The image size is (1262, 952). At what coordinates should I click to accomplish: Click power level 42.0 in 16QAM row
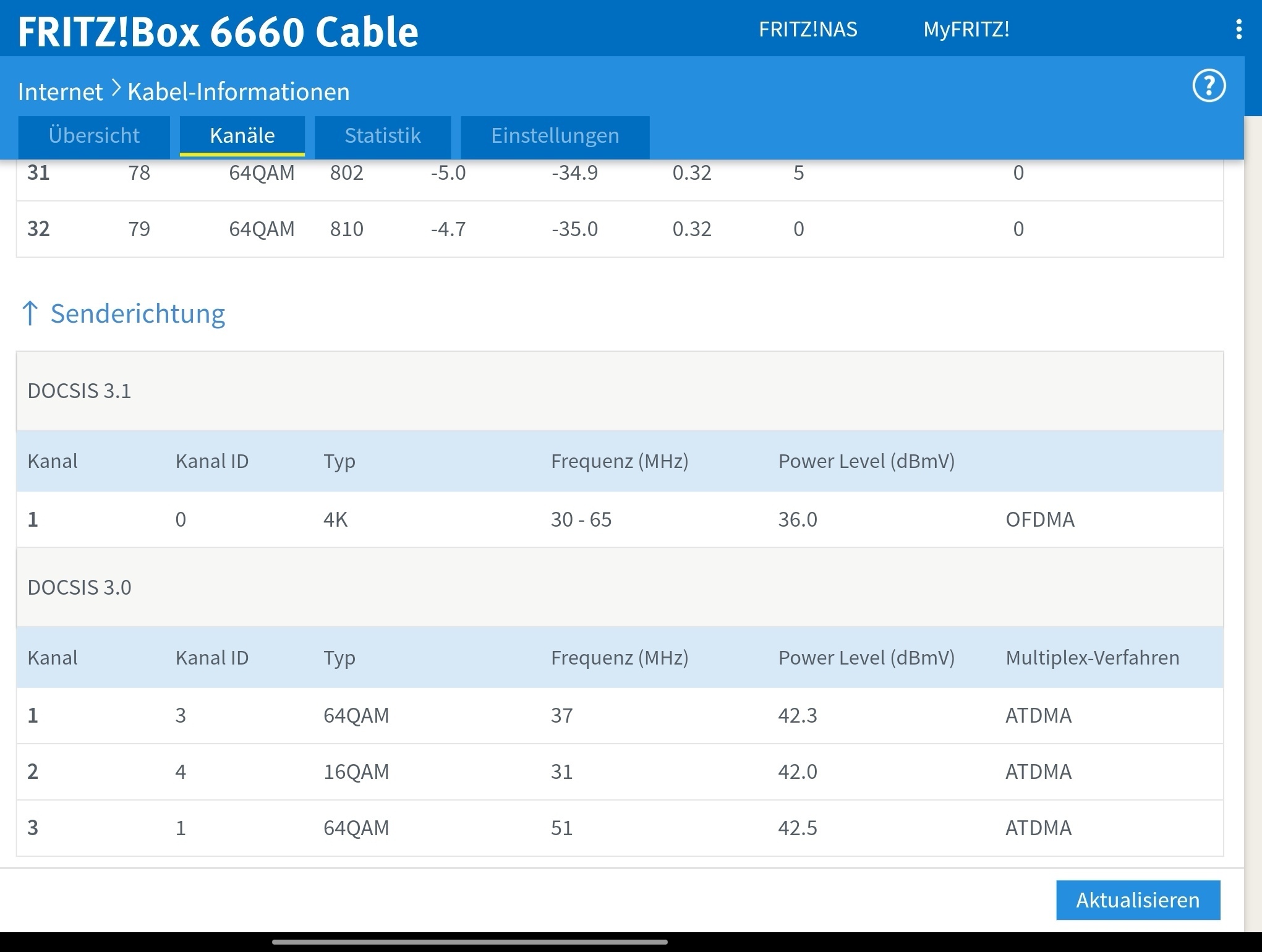(798, 771)
